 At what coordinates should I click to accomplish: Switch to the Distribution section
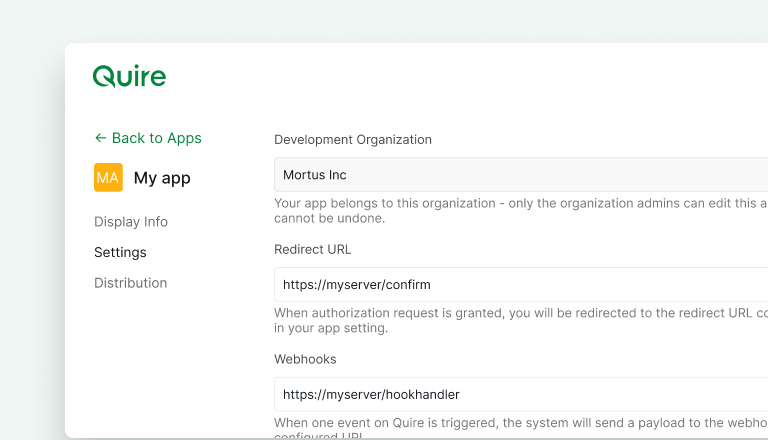coord(131,283)
